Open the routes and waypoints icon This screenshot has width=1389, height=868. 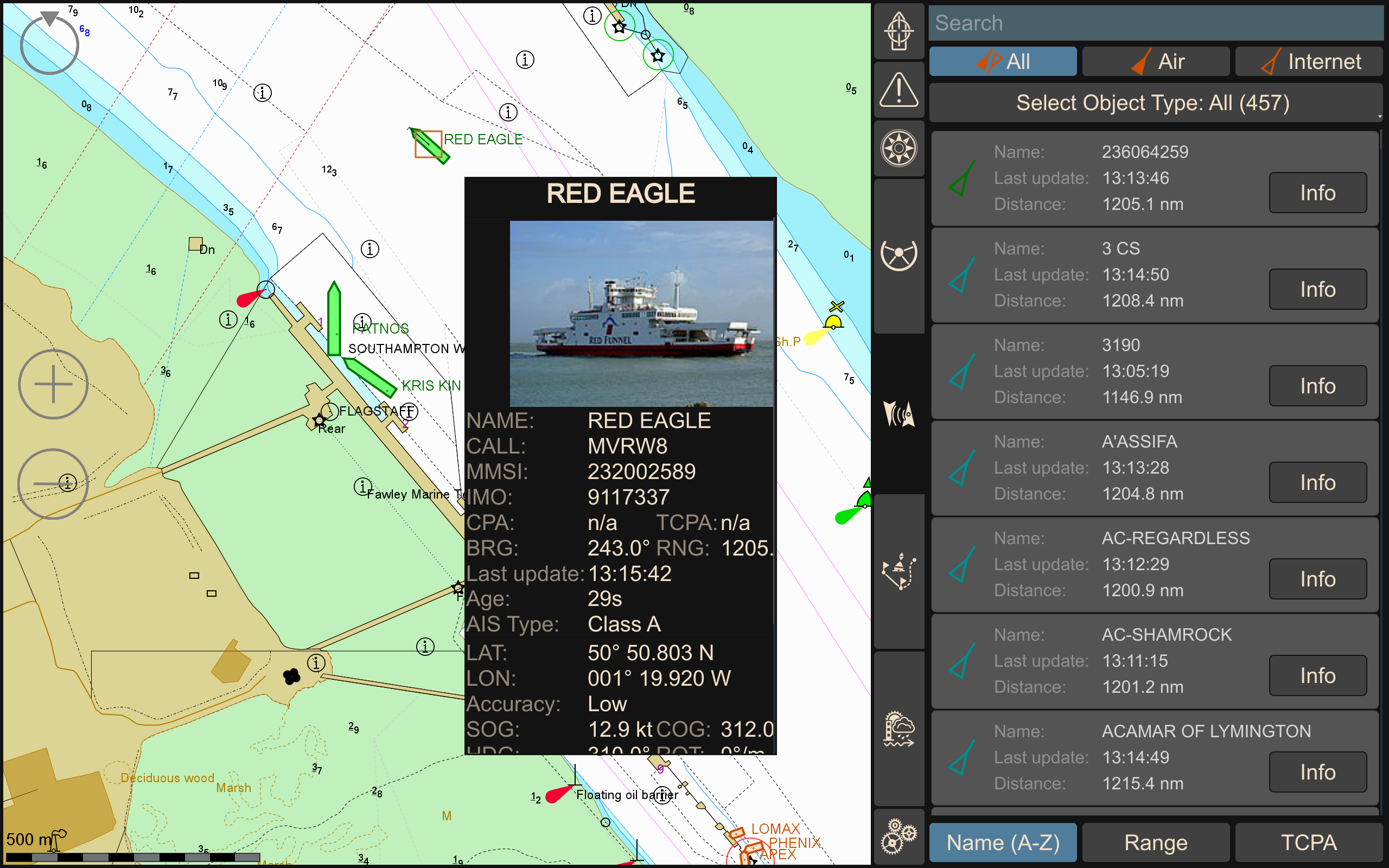coord(899,571)
